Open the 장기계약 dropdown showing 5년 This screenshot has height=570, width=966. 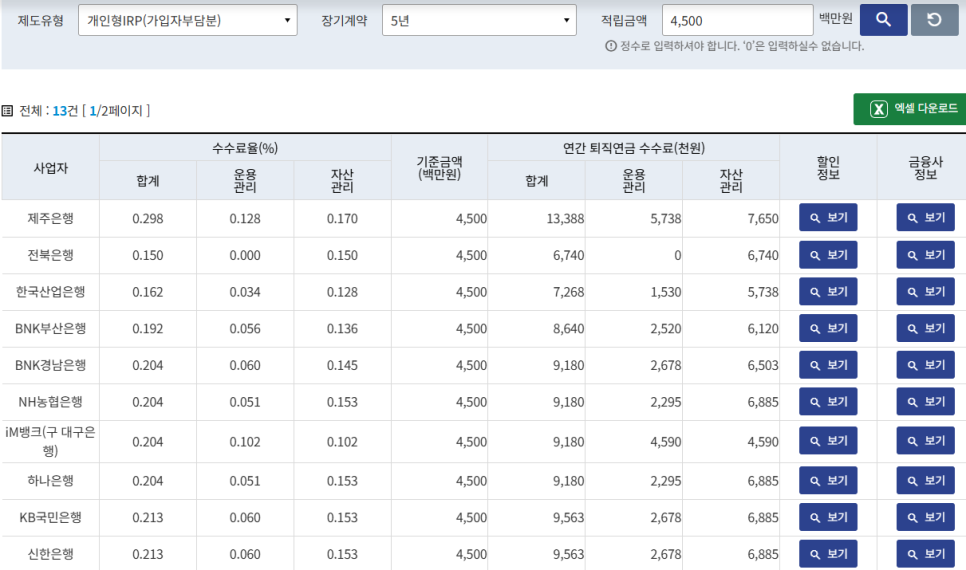click(479, 20)
